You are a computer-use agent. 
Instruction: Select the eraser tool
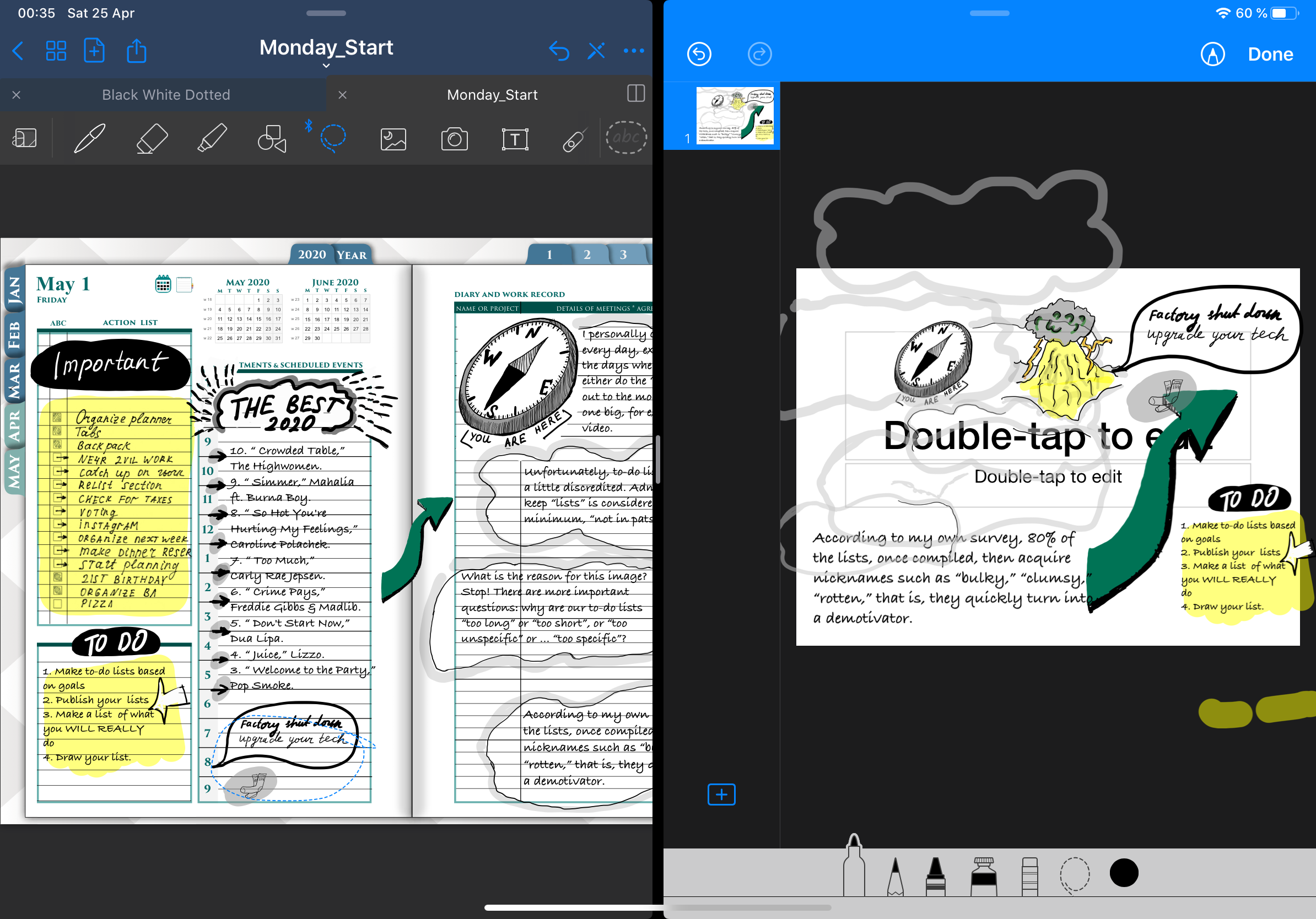point(152,138)
